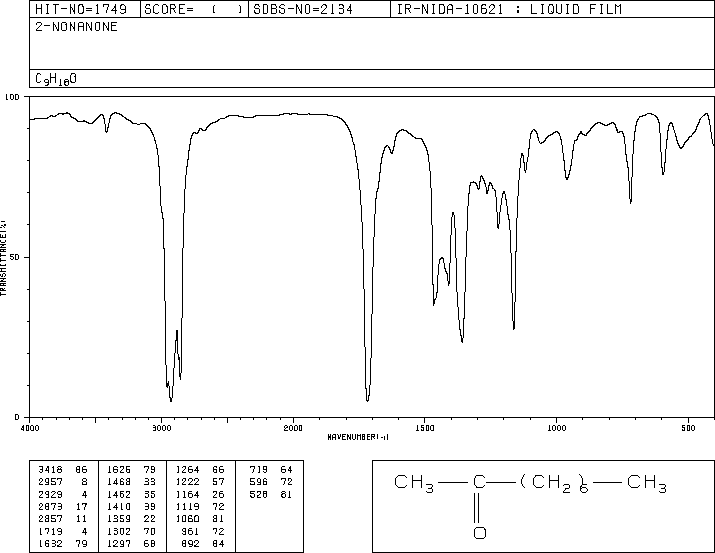Image resolution: width=715 pixels, height=553 pixels.
Task: Select peak table row 719 64
Action: pos(271,469)
